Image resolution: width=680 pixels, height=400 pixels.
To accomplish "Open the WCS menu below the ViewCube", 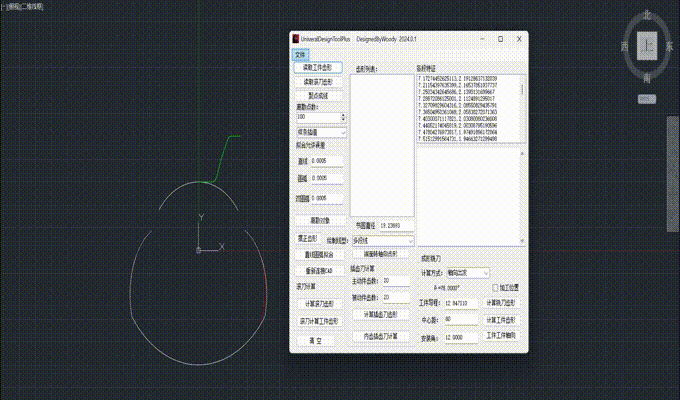I will click(647, 99).
